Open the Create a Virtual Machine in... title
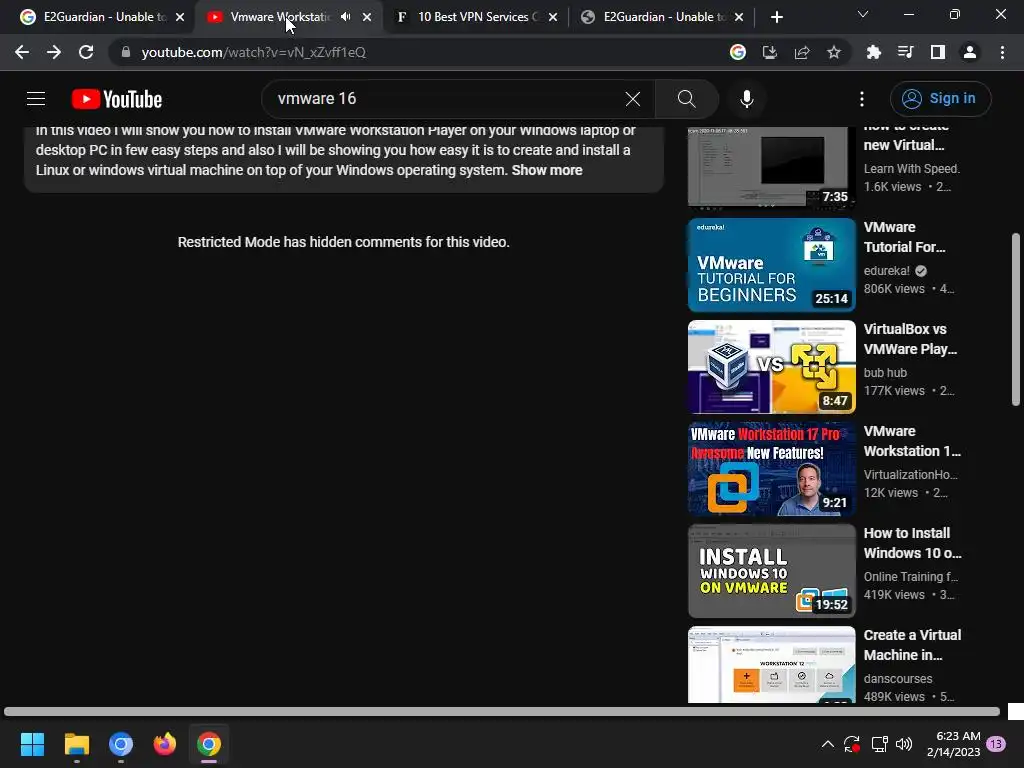The width and height of the screenshot is (1024, 768). pyautogui.click(x=912, y=645)
